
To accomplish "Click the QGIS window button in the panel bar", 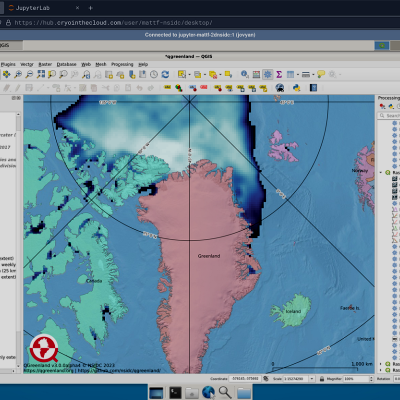I will (11, 45).
